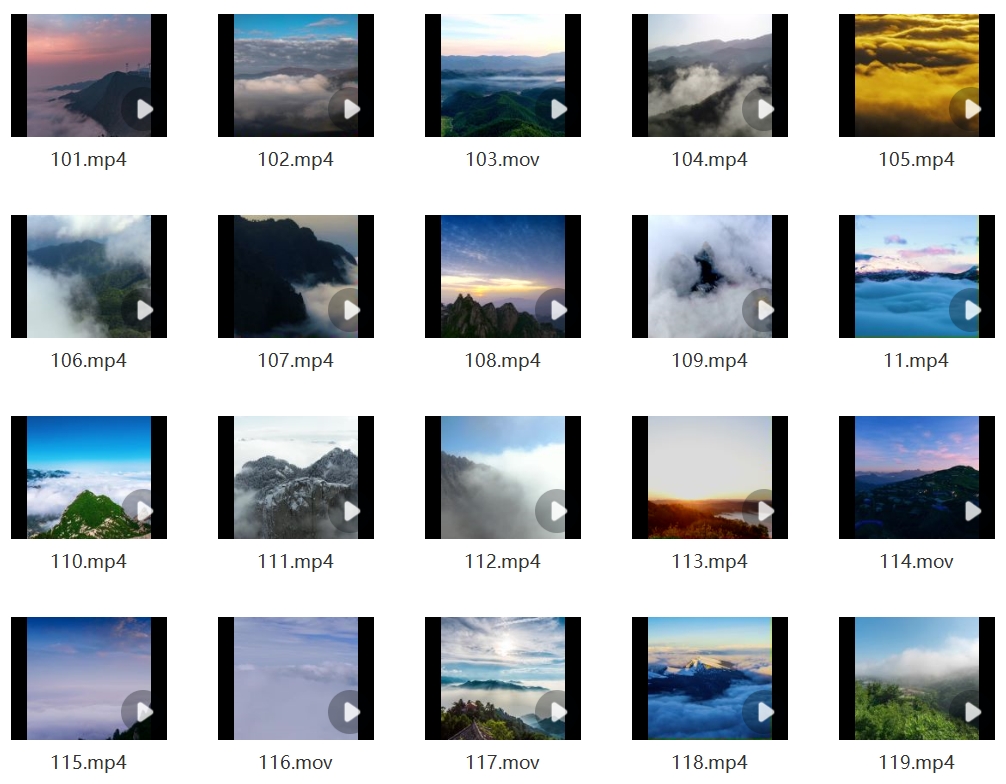Click the play icon on 117.mov thumbnail
1006x784 pixels.
[x=557, y=712]
